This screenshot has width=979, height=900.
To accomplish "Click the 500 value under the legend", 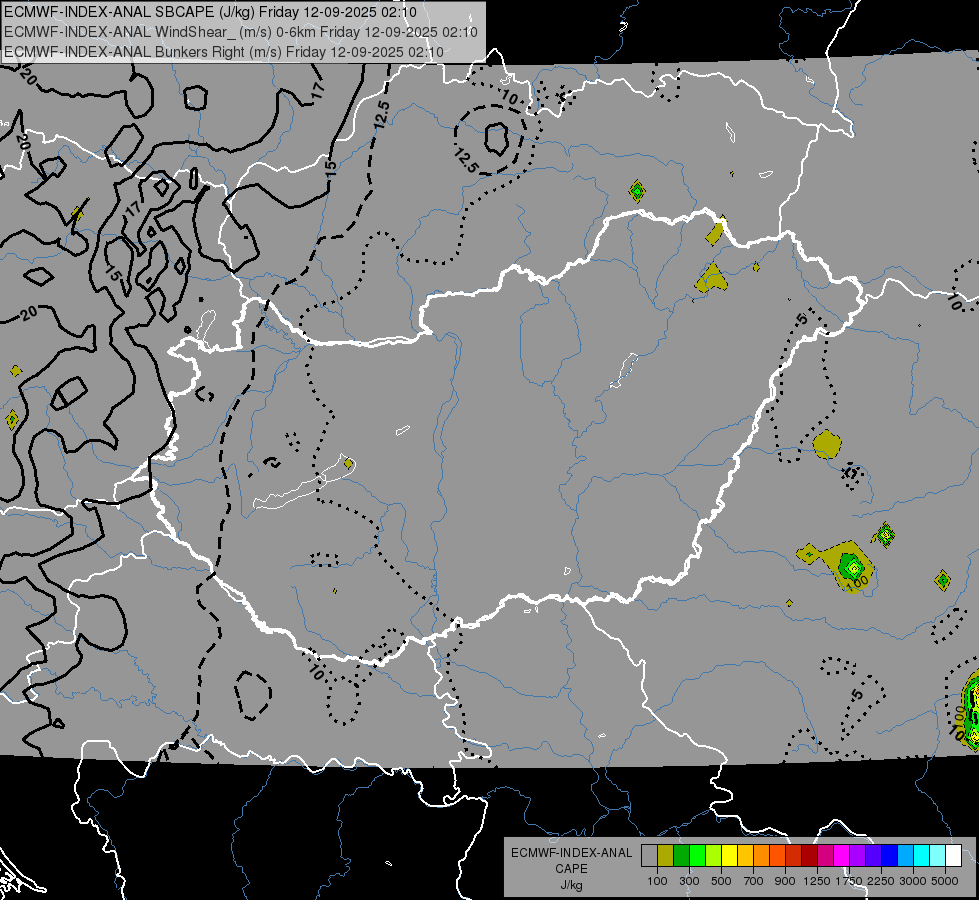I will click(721, 881).
